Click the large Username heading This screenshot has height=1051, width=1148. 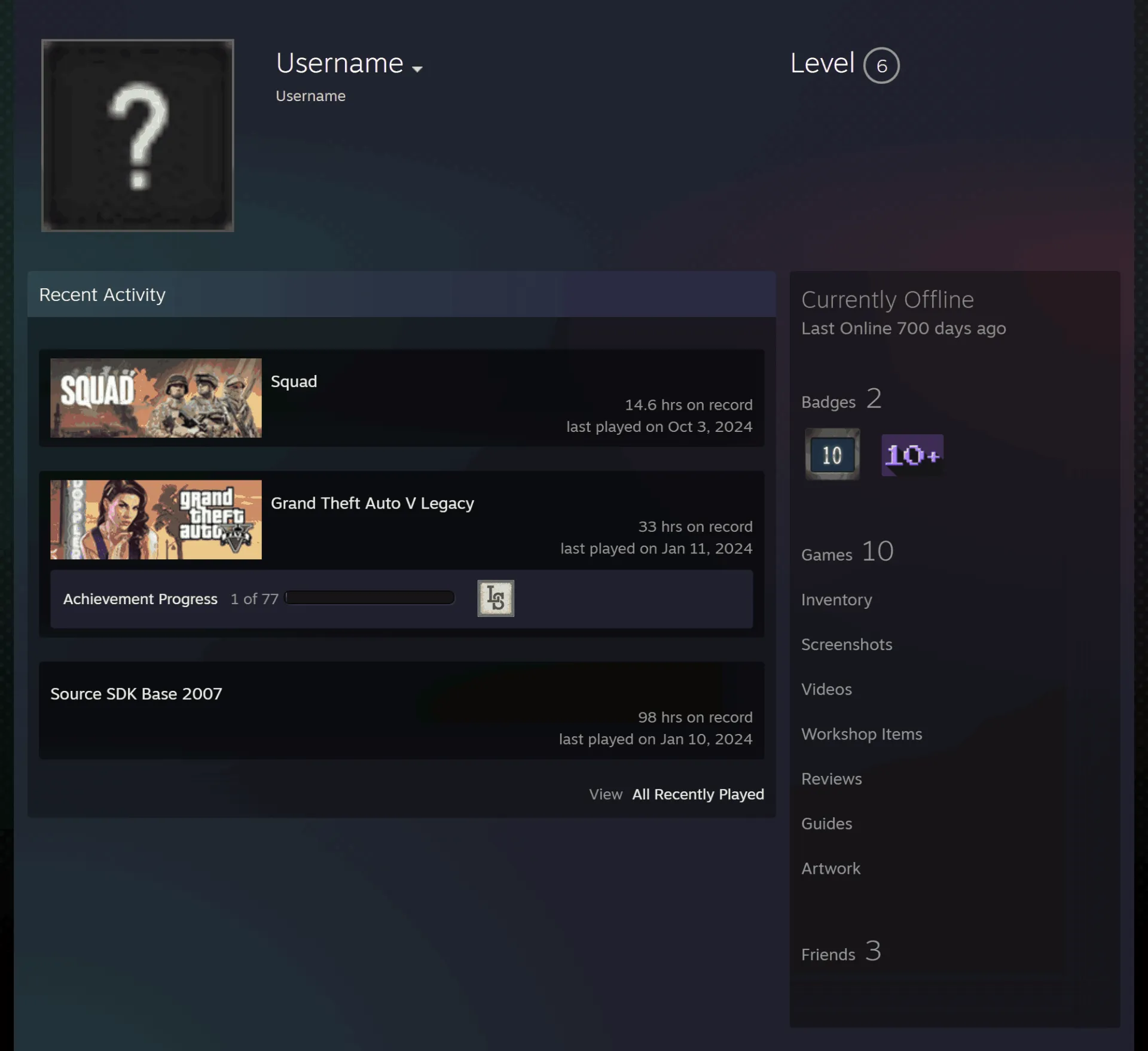pyautogui.click(x=340, y=63)
